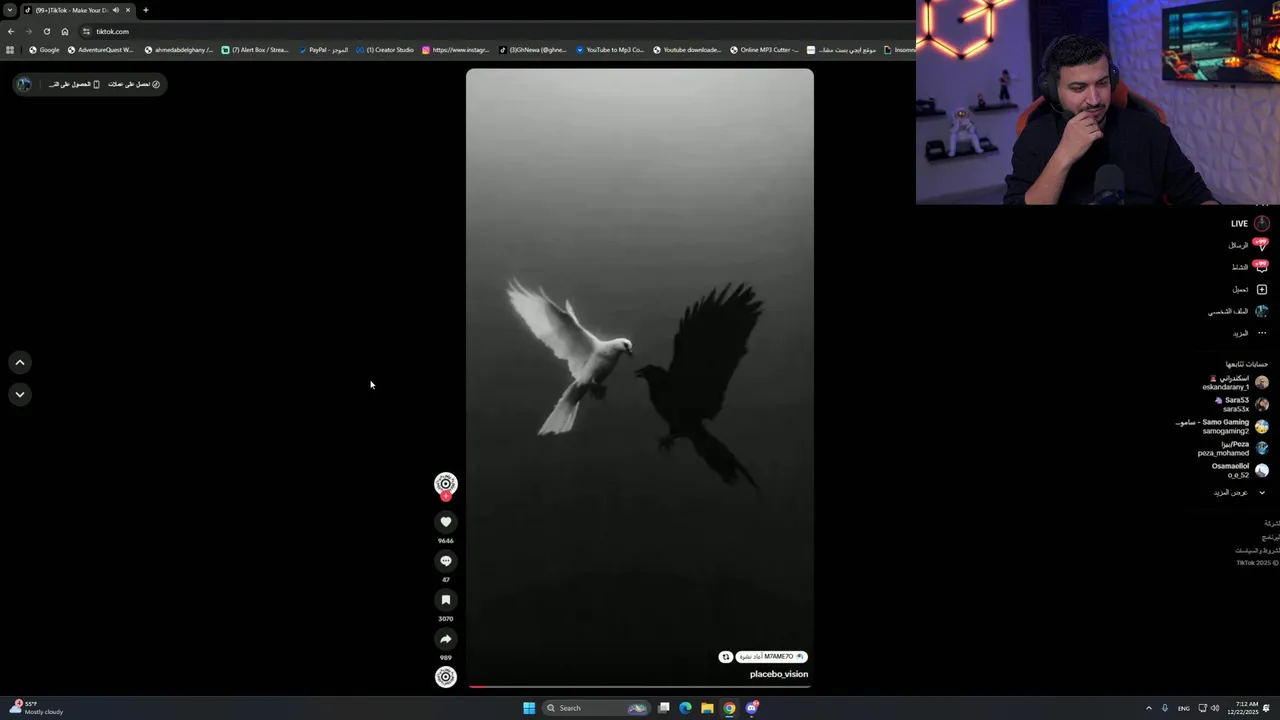
Task: Open the Windows Start menu
Action: click(x=529, y=708)
